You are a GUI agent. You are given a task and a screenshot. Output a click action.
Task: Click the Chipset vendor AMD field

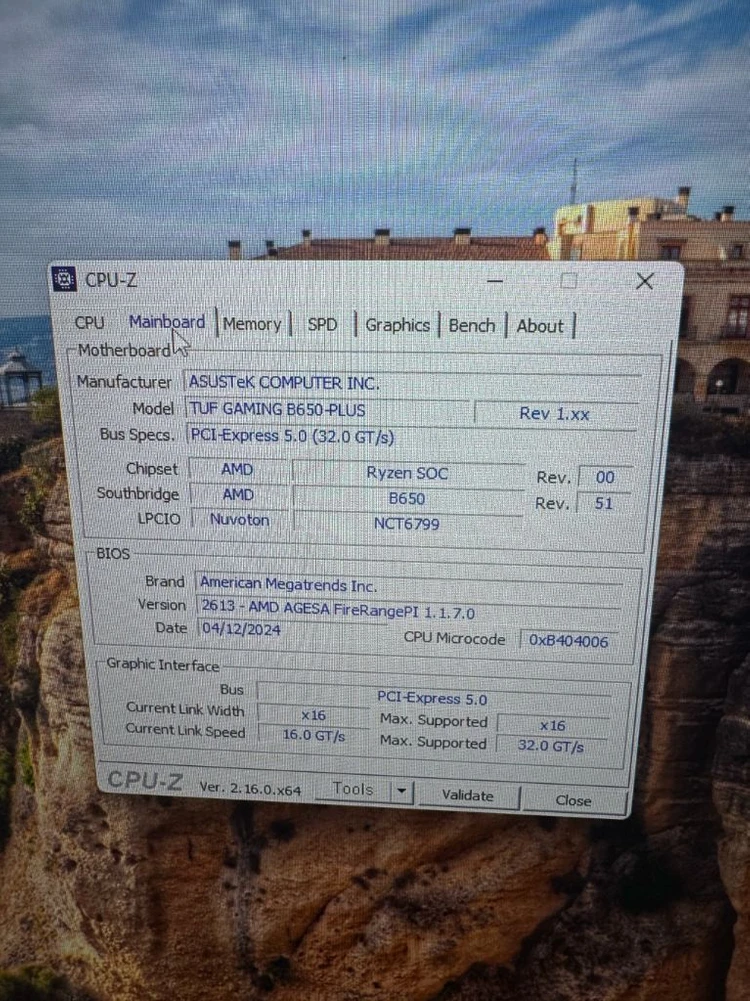[237, 469]
